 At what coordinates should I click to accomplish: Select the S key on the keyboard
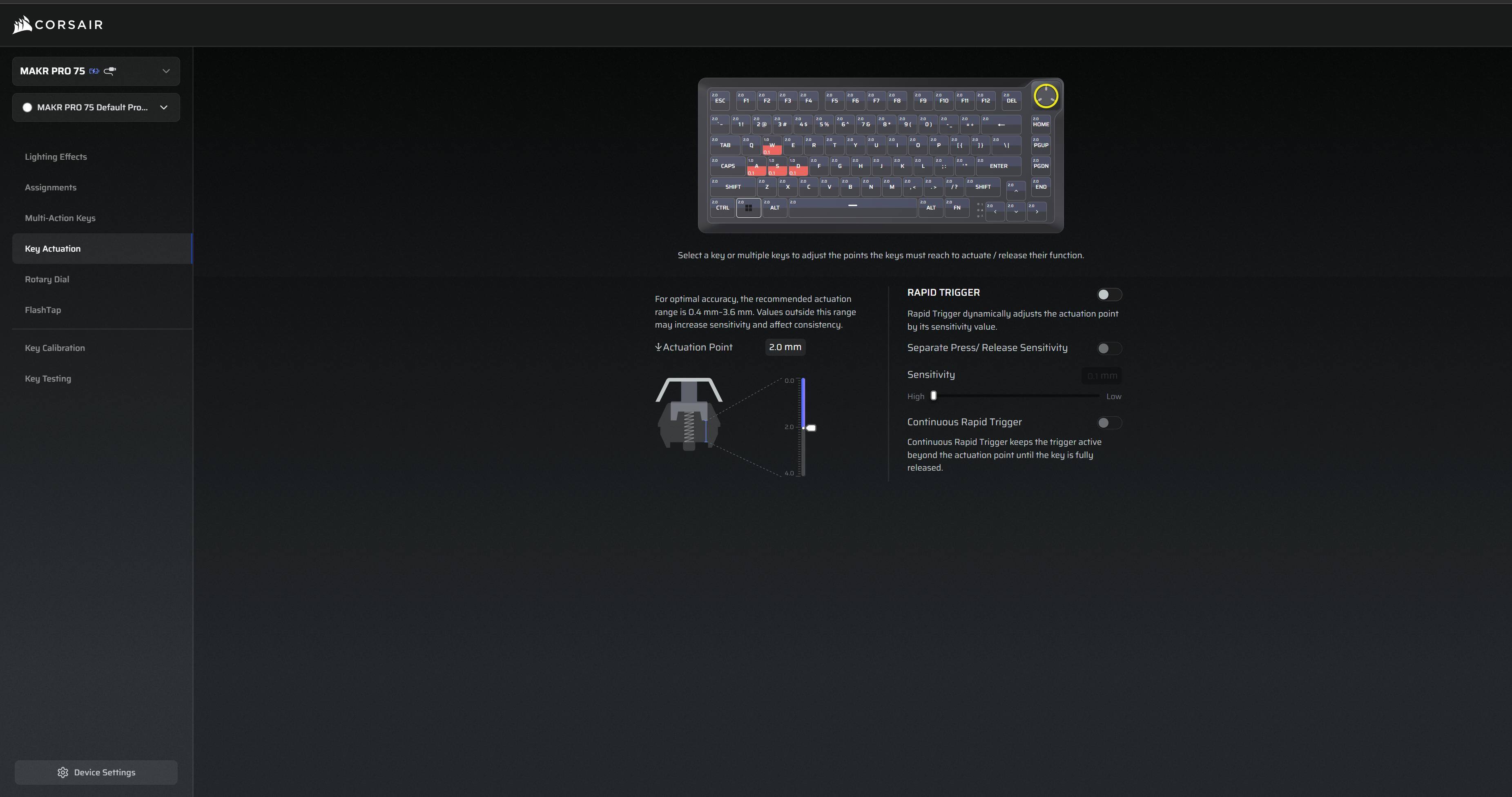[x=777, y=167]
